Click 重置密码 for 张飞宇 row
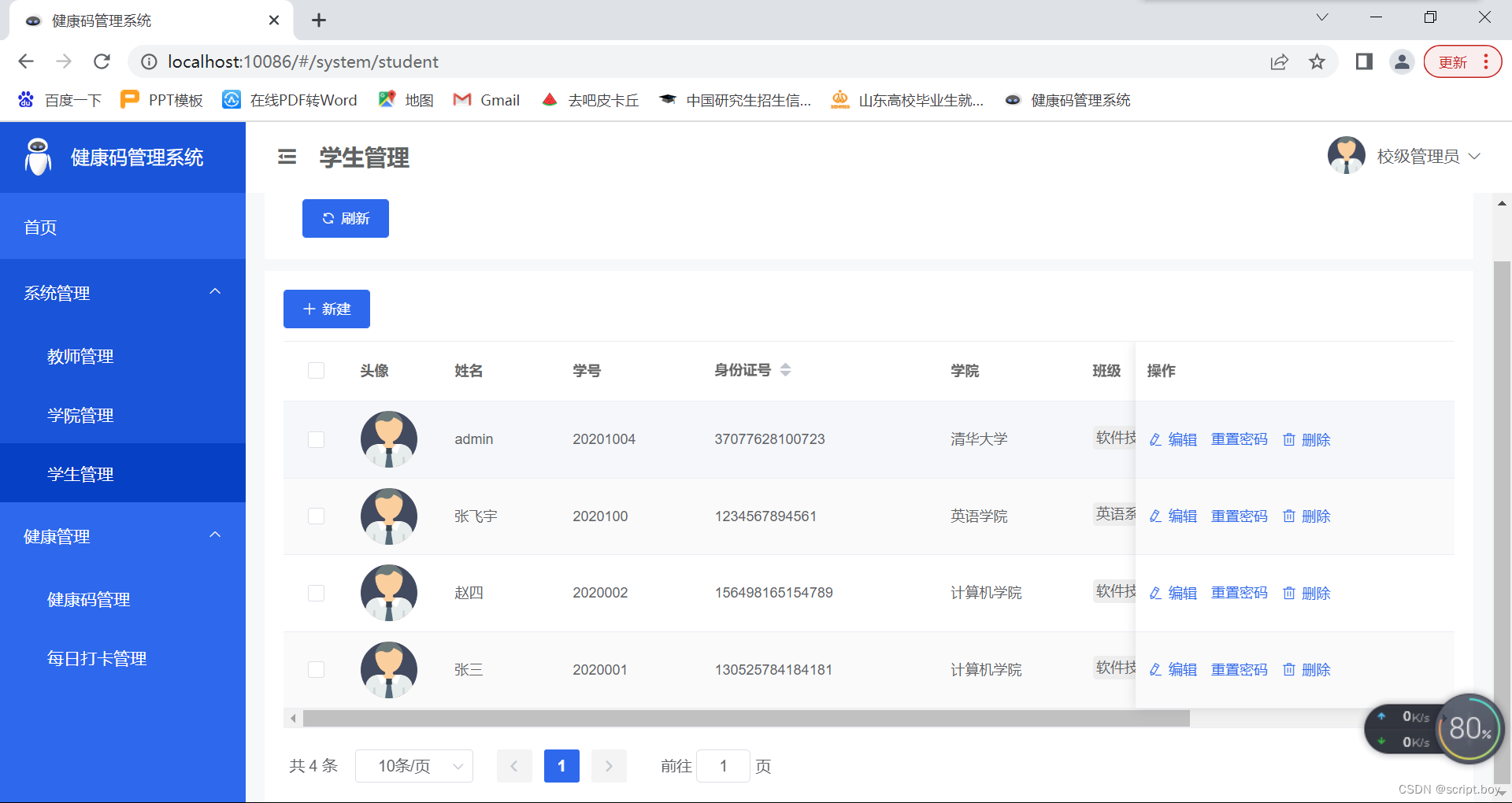 (1240, 516)
